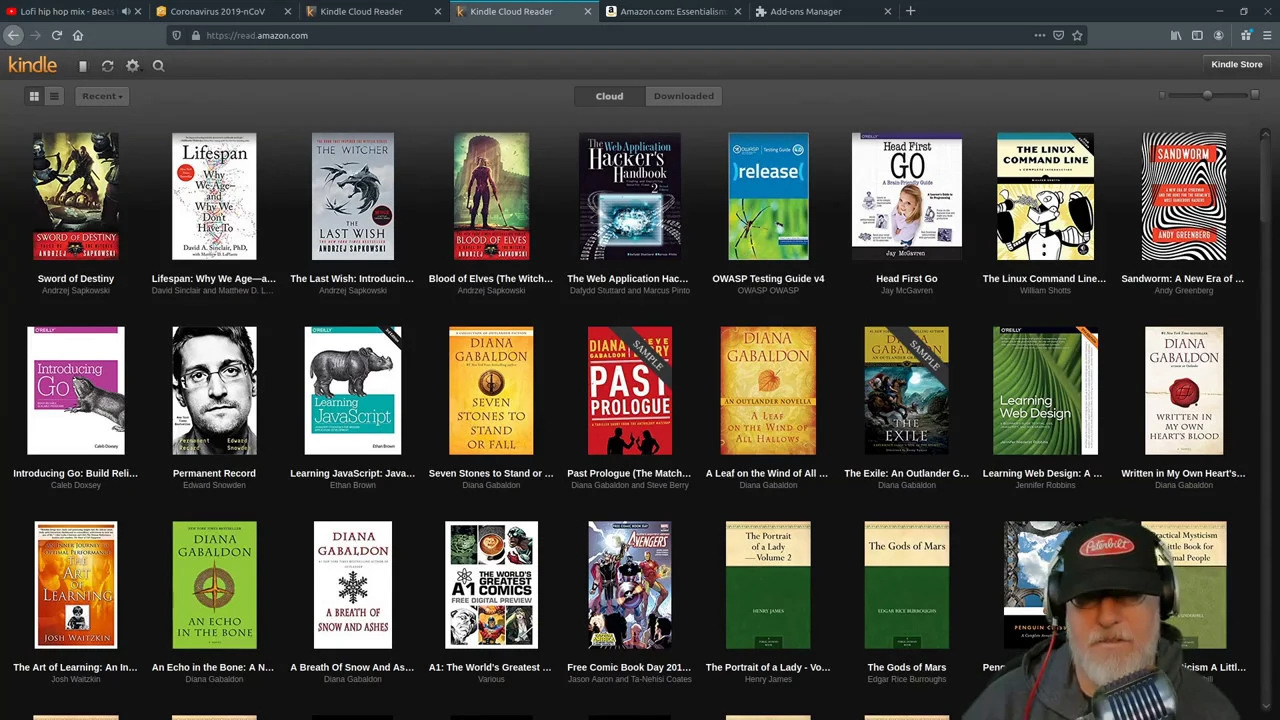Go to browser home page
The width and height of the screenshot is (1280, 720).
(x=78, y=35)
